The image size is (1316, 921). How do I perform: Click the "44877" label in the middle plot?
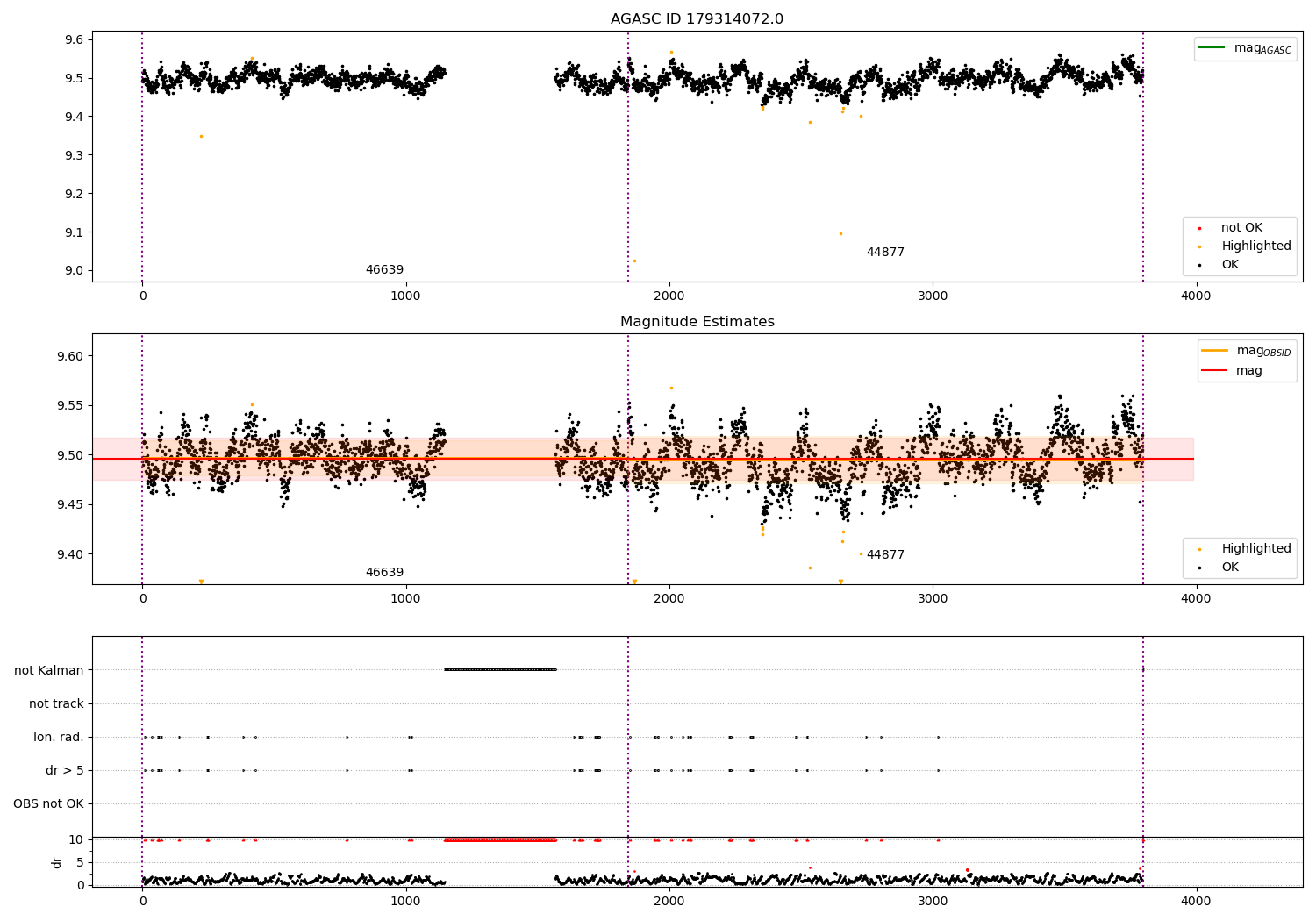tap(885, 555)
